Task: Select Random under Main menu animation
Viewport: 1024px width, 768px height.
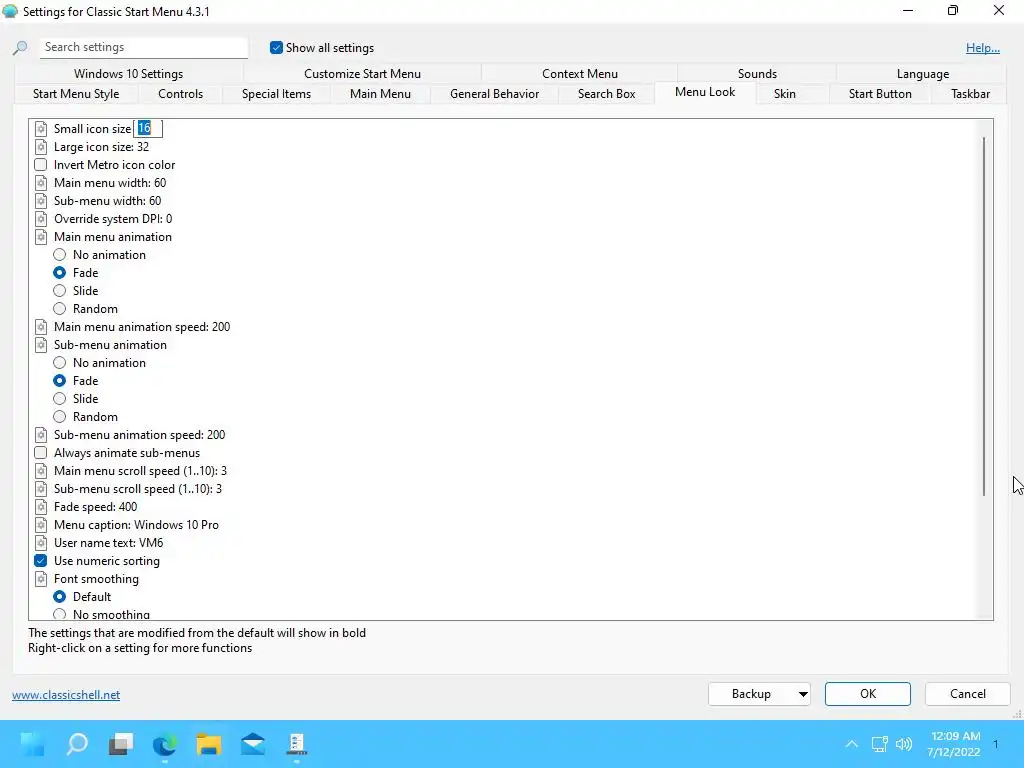Action: [x=59, y=309]
